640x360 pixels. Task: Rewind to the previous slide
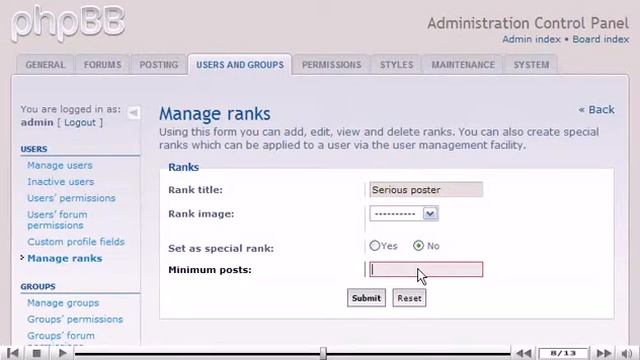pyautogui.click(x=524, y=353)
